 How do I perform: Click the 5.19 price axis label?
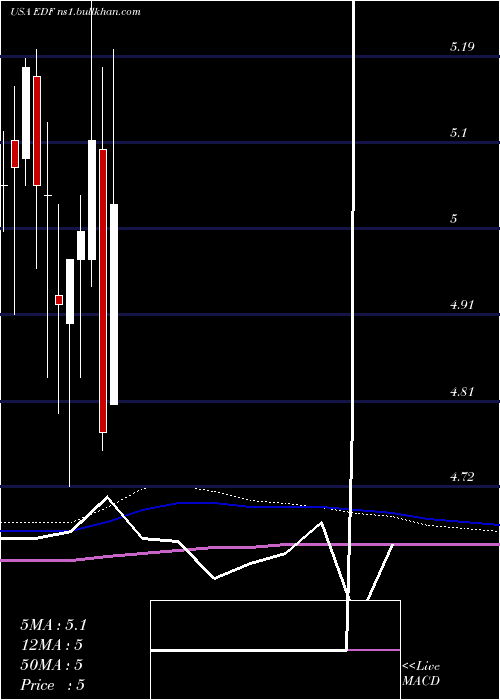pyautogui.click(x=462, y=46)
